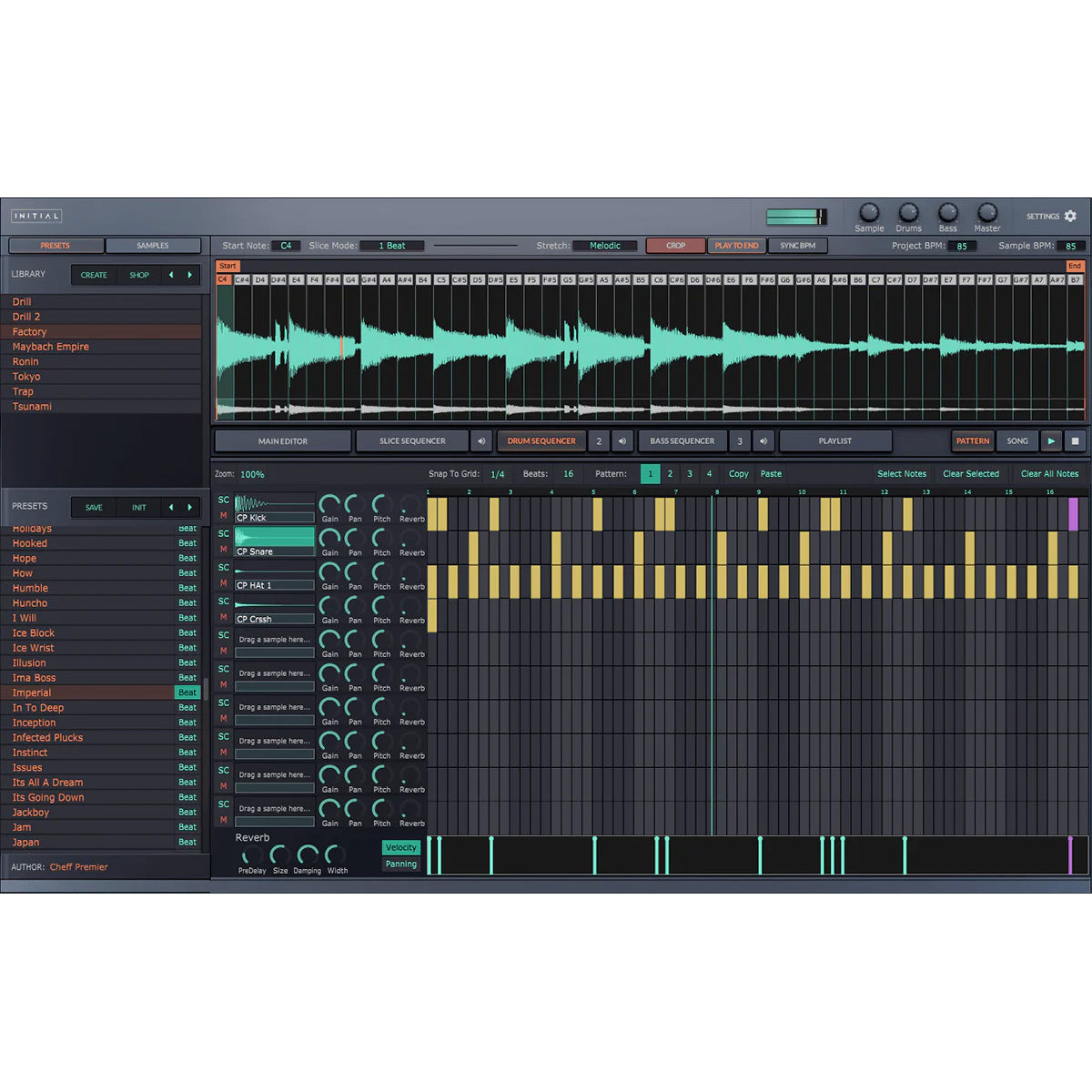Click the Reverb PreDelay knob
The width and height of the screenshot is (1092, 1092).
click(x=252, y=854)
